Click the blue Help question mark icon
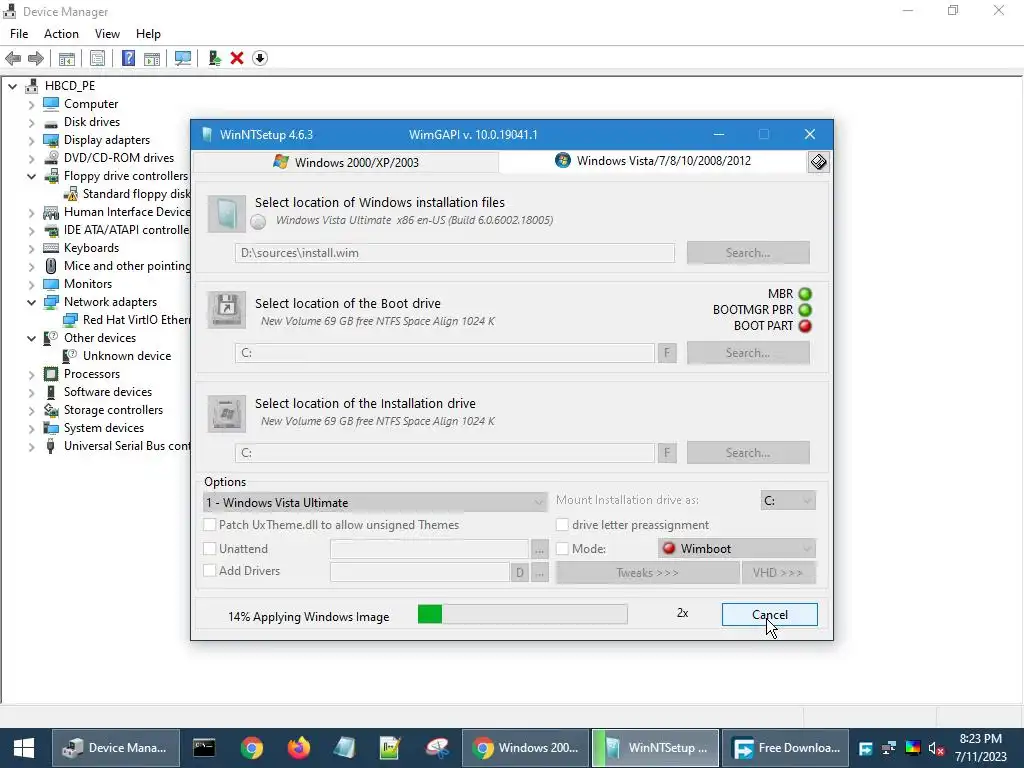 (129, 58)
